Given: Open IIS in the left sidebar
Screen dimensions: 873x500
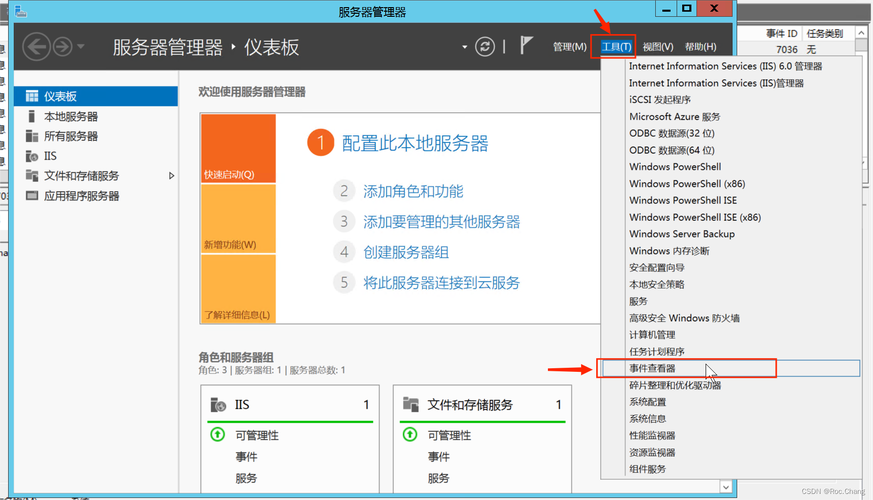Looking at the screenshot, I should [50, 156].
